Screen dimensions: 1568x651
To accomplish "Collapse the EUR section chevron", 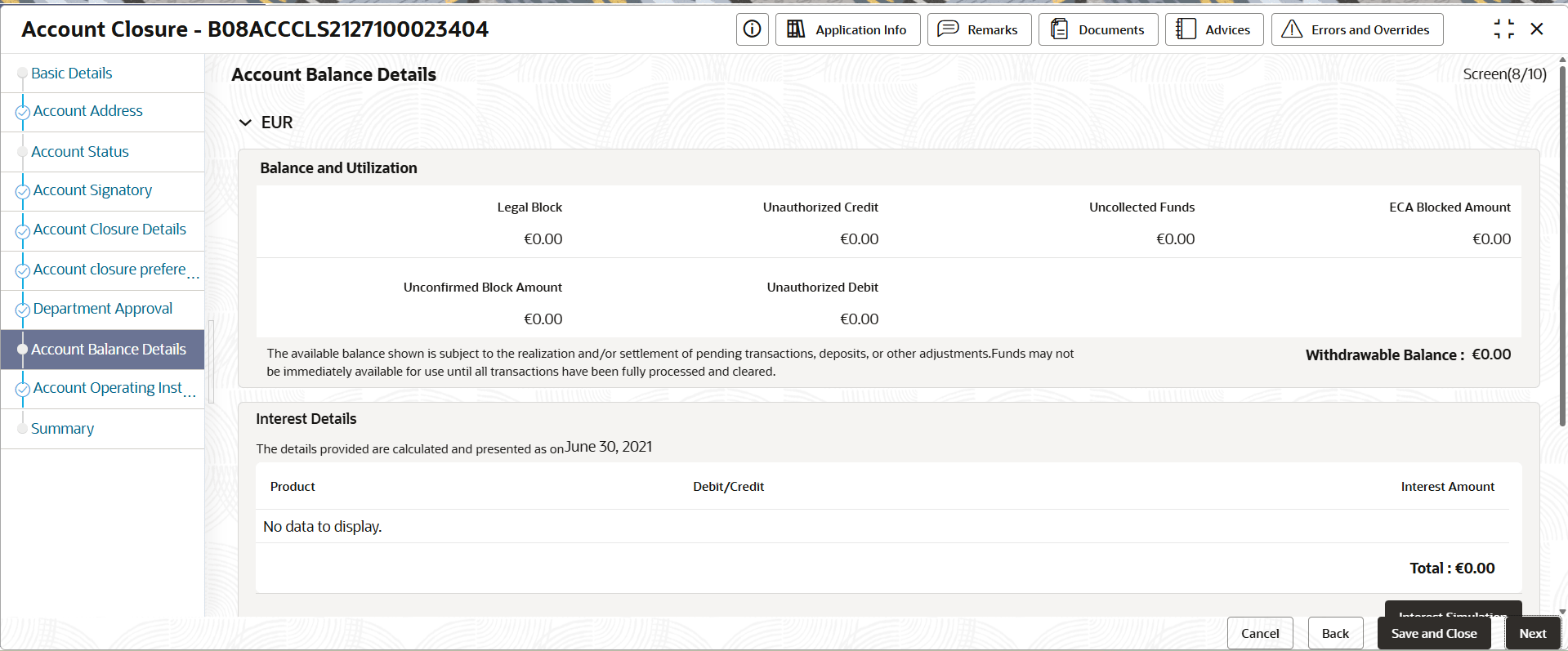I will pyautogui.click(x=245, y=123).
